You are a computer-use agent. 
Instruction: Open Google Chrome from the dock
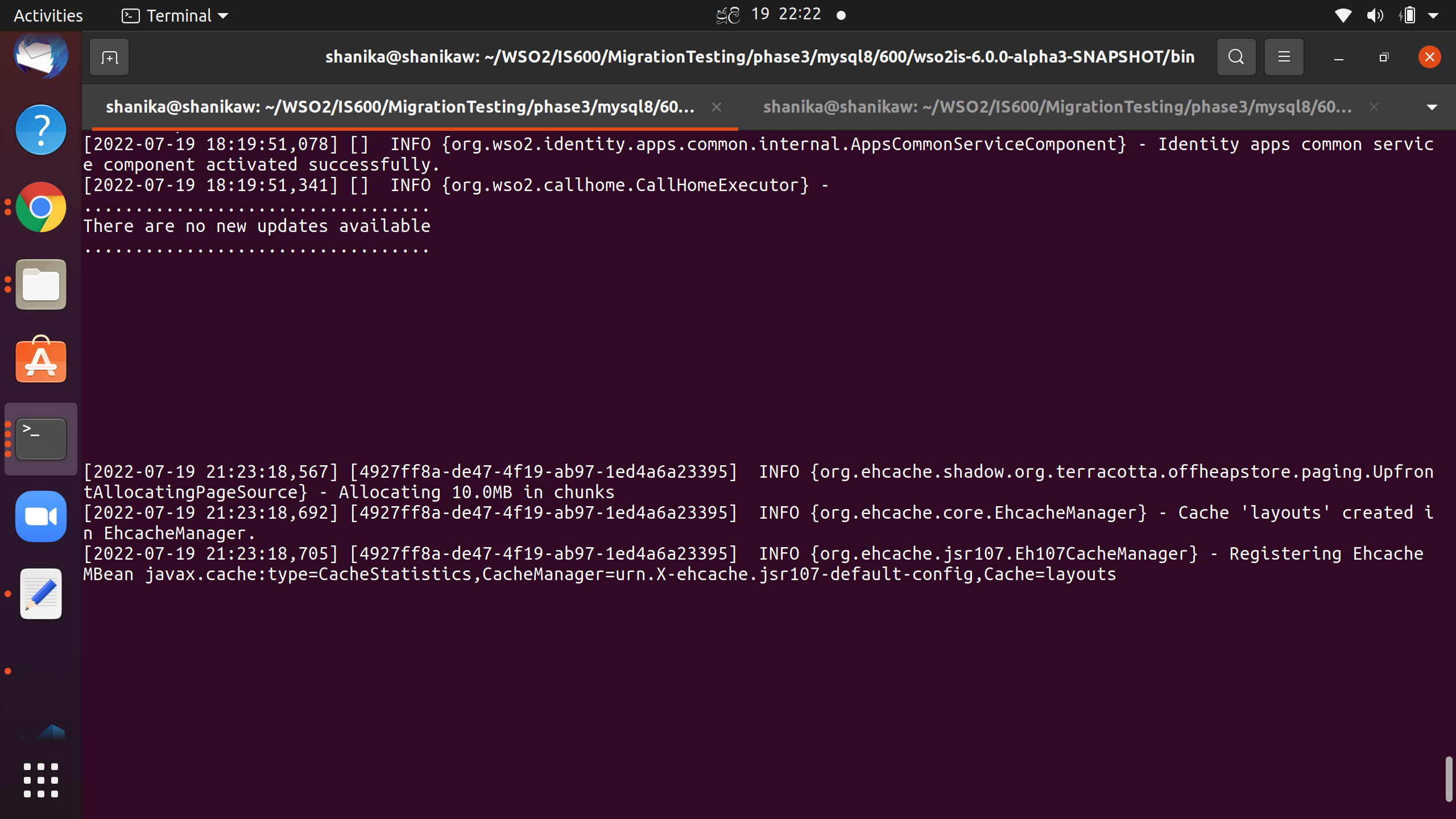click(x=41, y=207)
